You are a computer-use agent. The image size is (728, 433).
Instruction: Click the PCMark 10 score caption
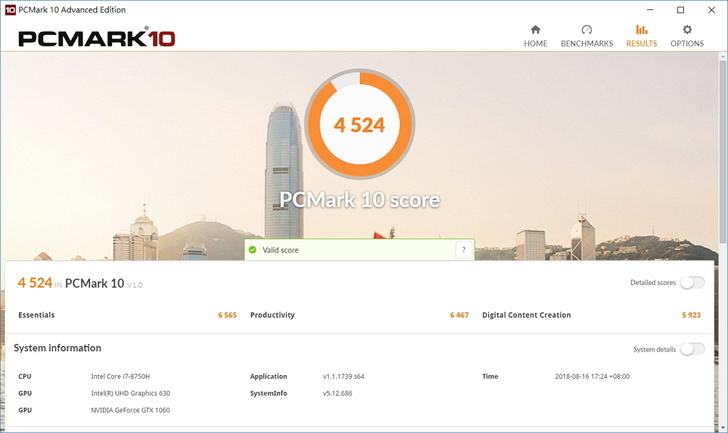pos(359,200)
